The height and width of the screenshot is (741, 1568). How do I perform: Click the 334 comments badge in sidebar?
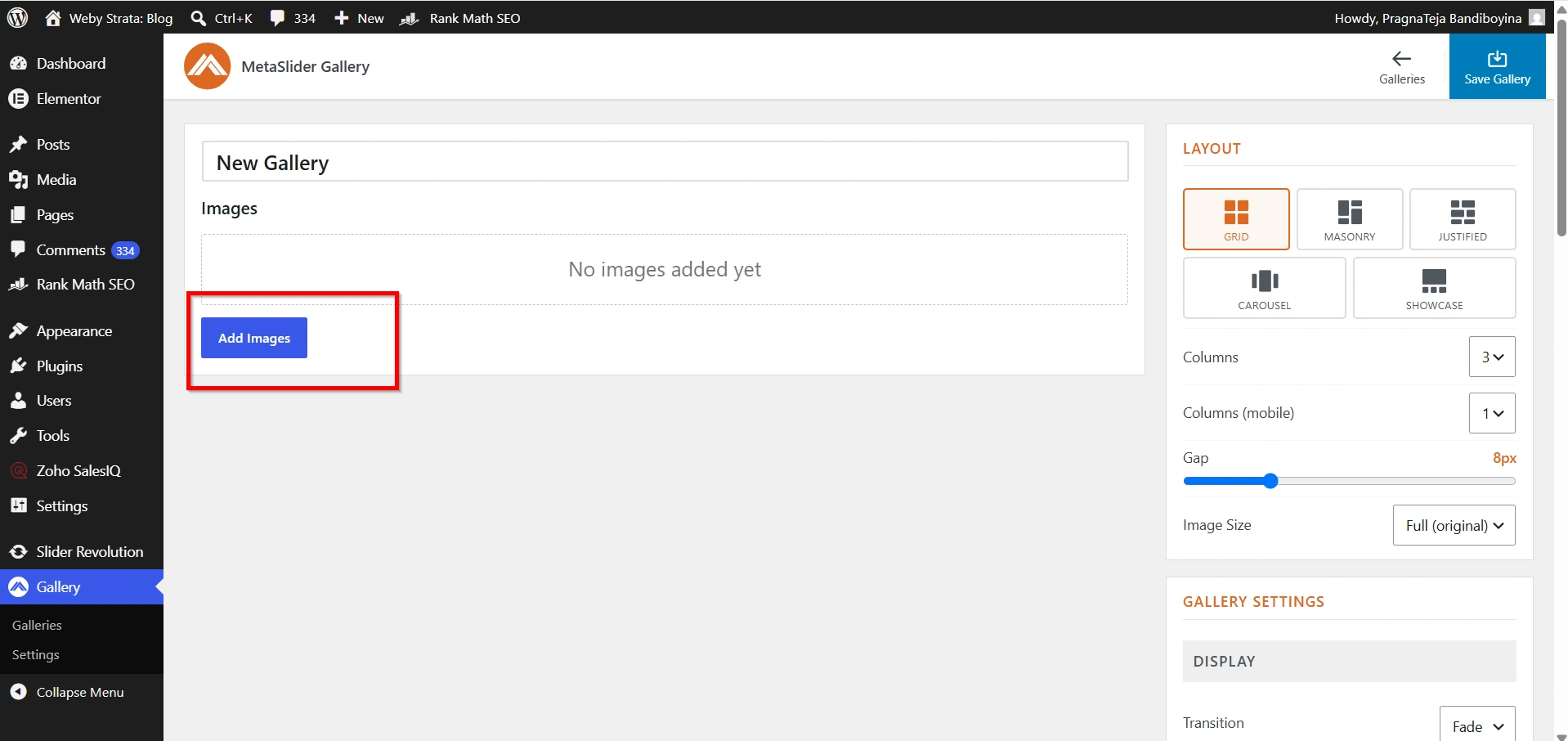pos(125,250)
